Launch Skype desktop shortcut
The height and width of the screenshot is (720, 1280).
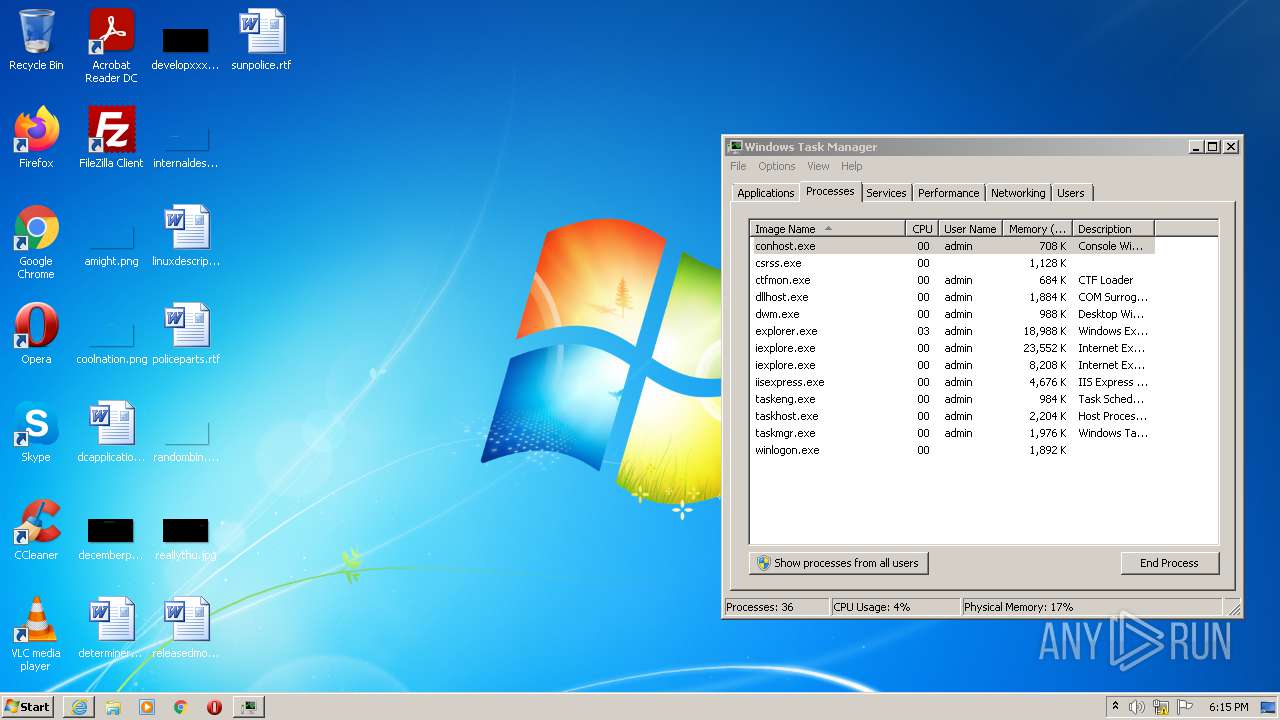click(x=36, y=432)
